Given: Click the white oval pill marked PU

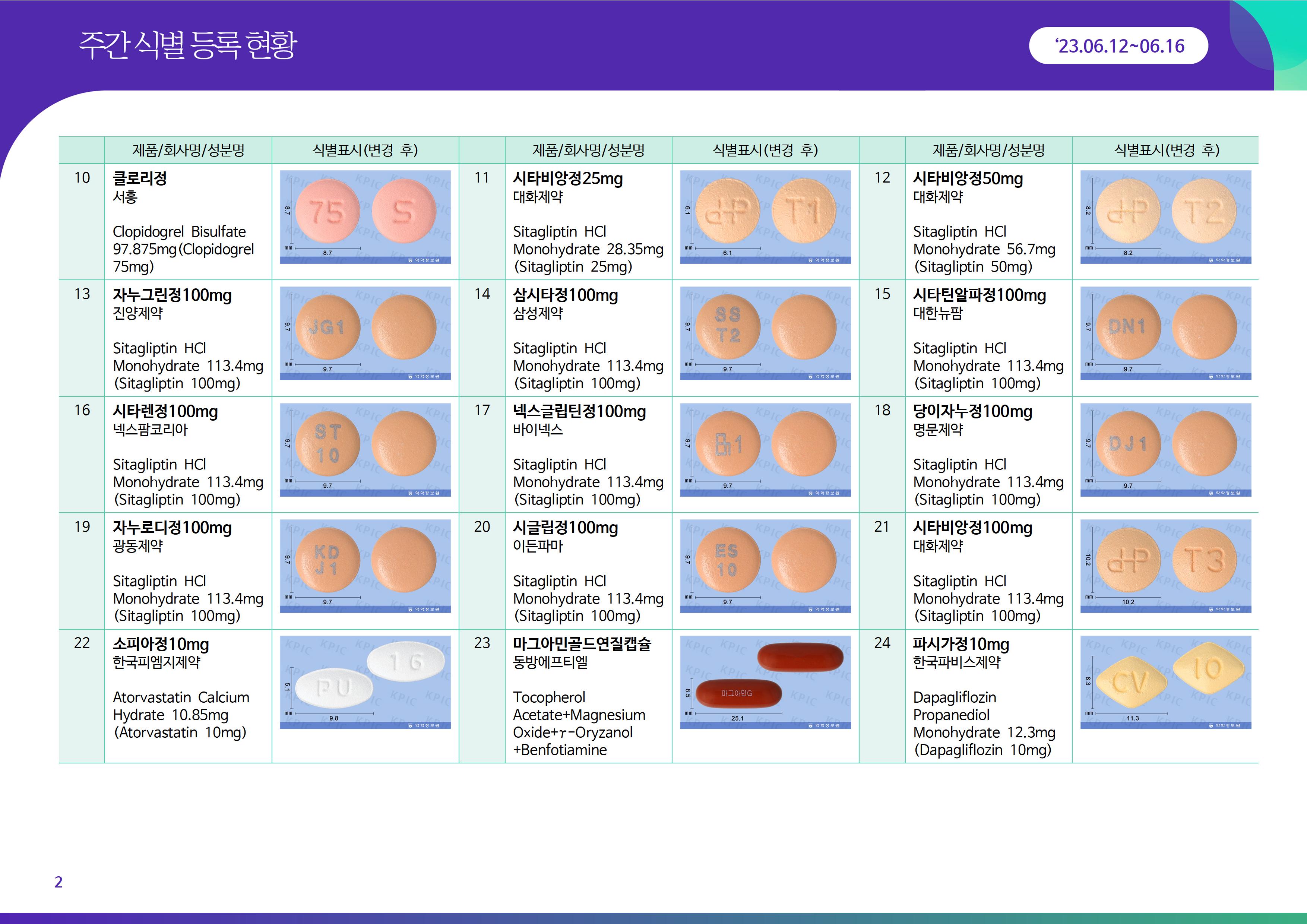Looking at the screenshot, I should click(x=334, y=688).
